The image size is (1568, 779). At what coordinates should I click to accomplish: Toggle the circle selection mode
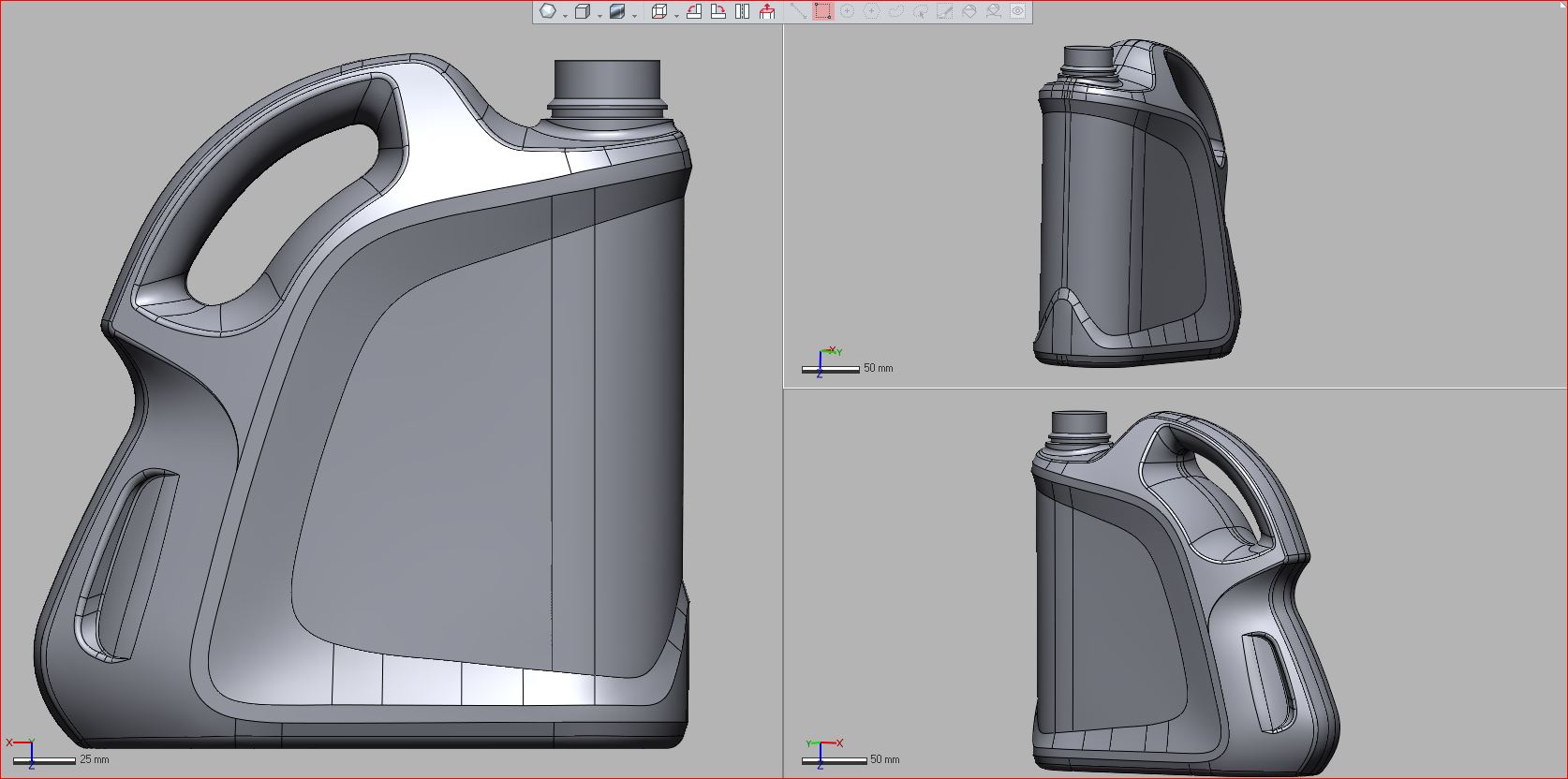pos(848,12)
